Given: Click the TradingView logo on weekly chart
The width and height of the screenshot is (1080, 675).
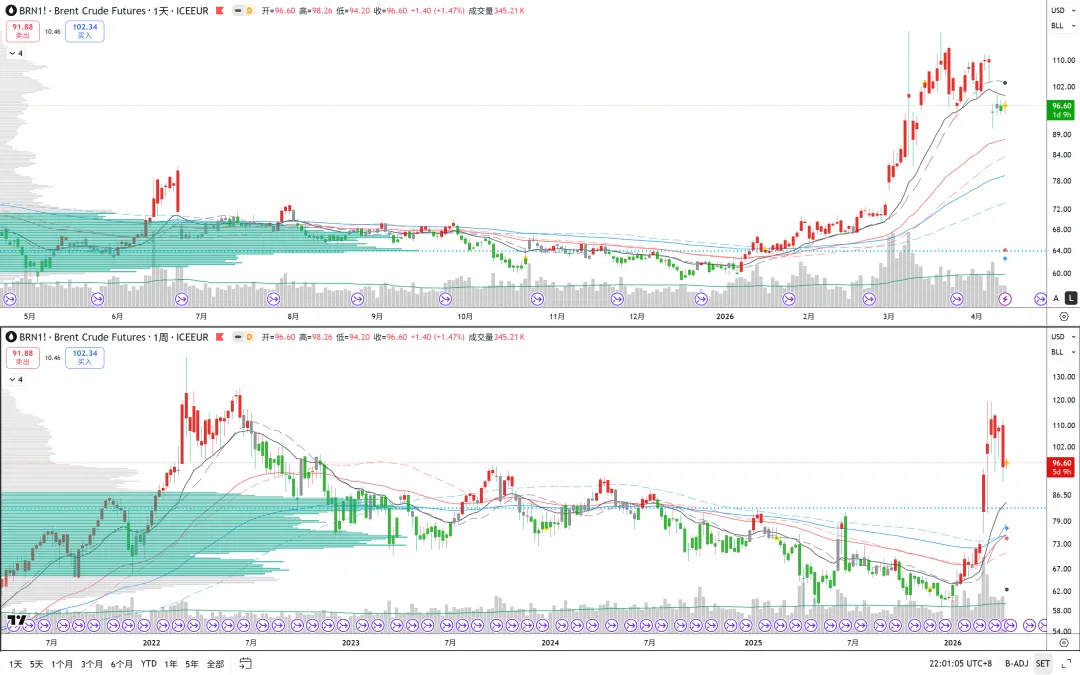Looking at the screenshot, I should (x=17, y=620).
